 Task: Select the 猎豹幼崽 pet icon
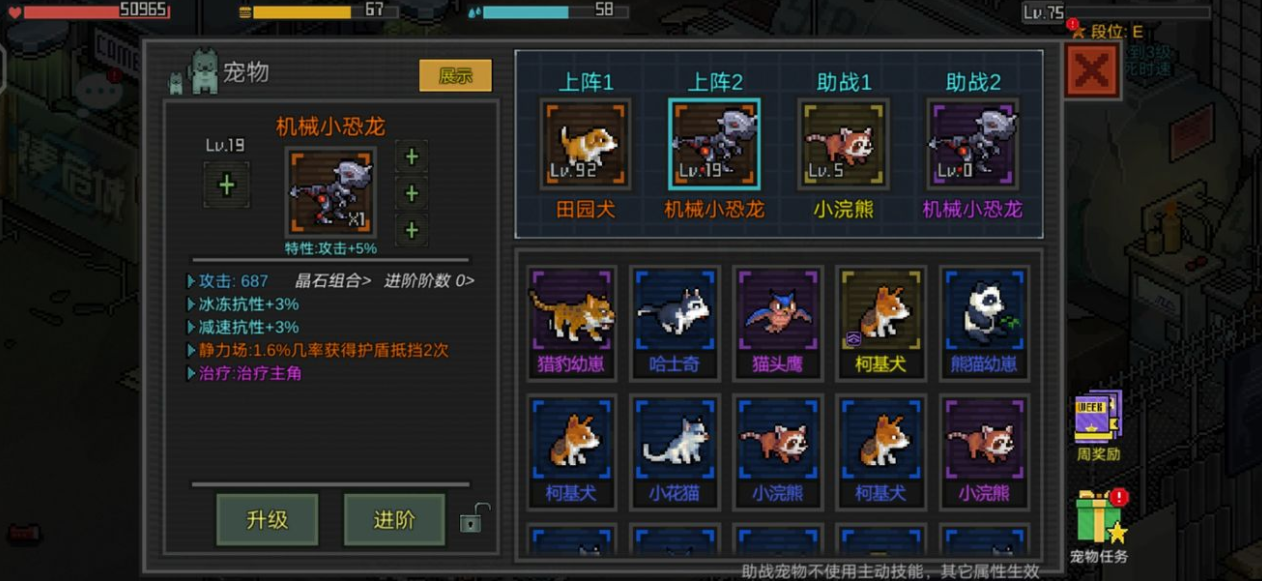pyautogui.click(x=571, y=322)
